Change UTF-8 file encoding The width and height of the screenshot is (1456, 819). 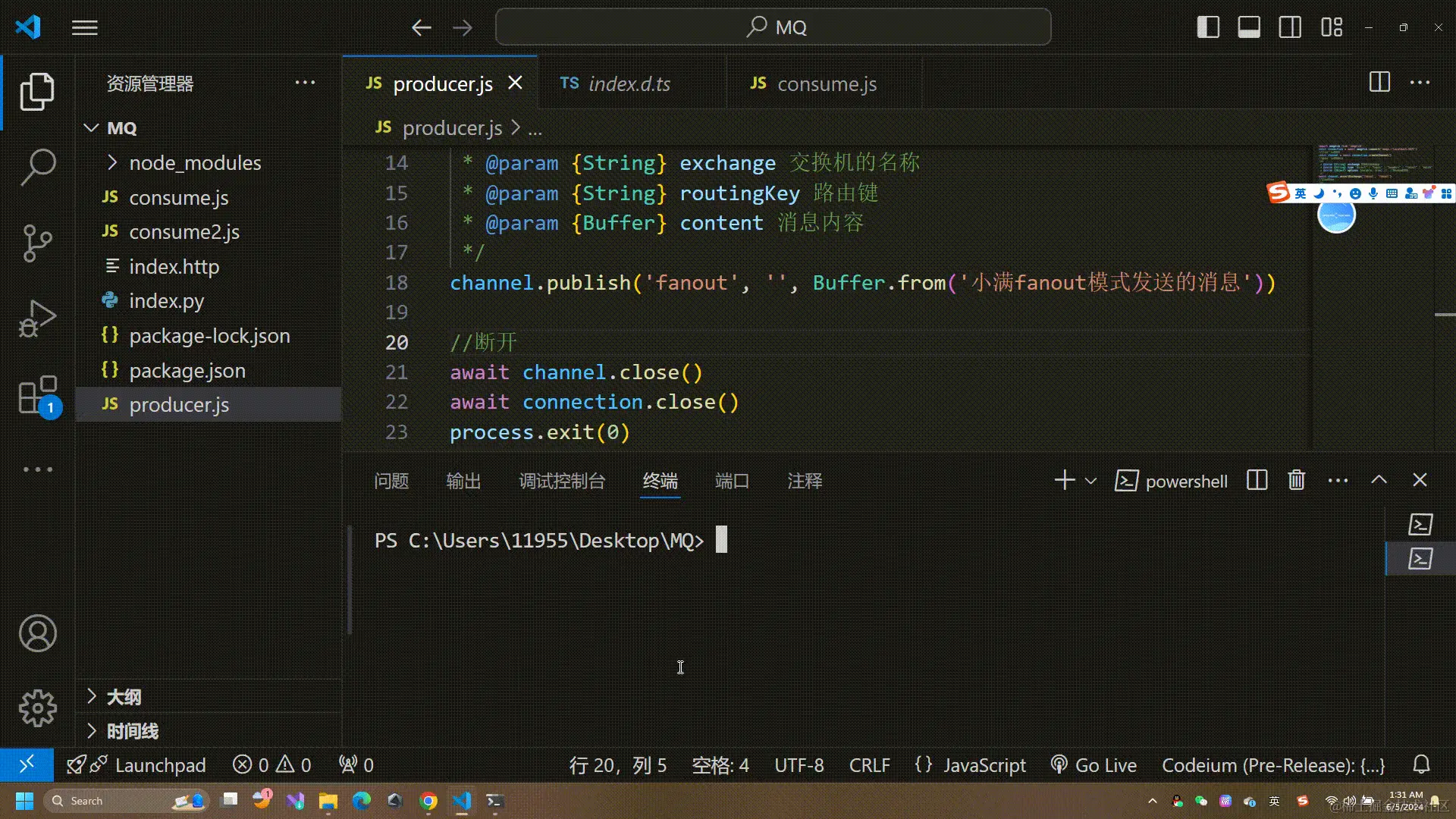pyautogui.click(x=799, y=765)
